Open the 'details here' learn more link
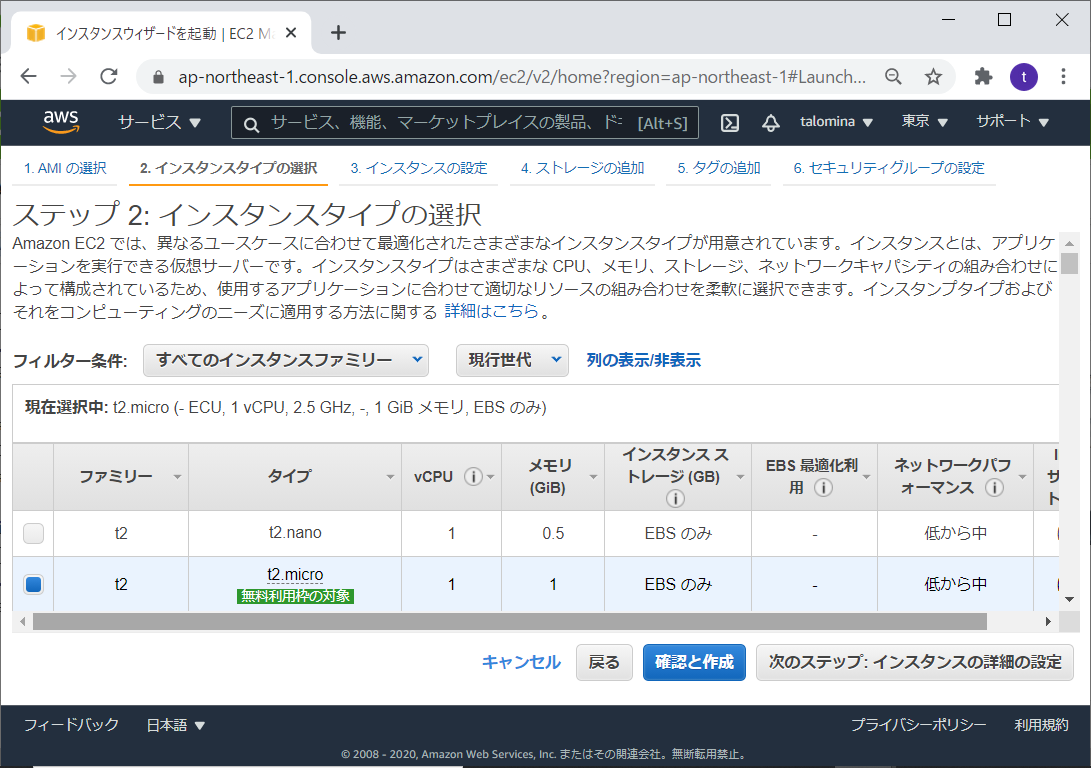 coord(491,311)
